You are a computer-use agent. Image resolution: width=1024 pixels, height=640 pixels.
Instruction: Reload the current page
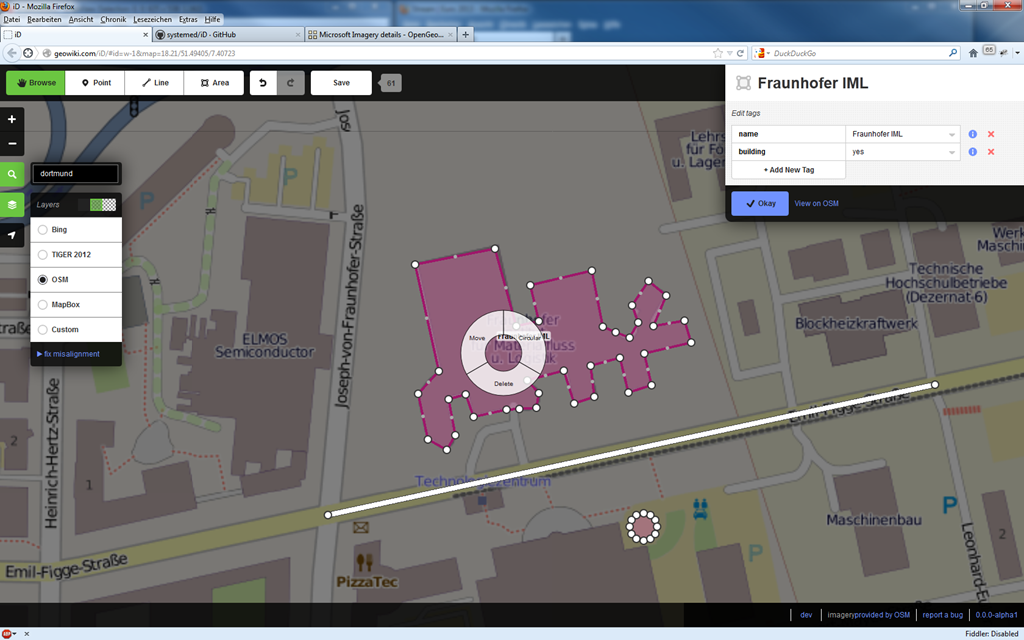tap(740, 54)
